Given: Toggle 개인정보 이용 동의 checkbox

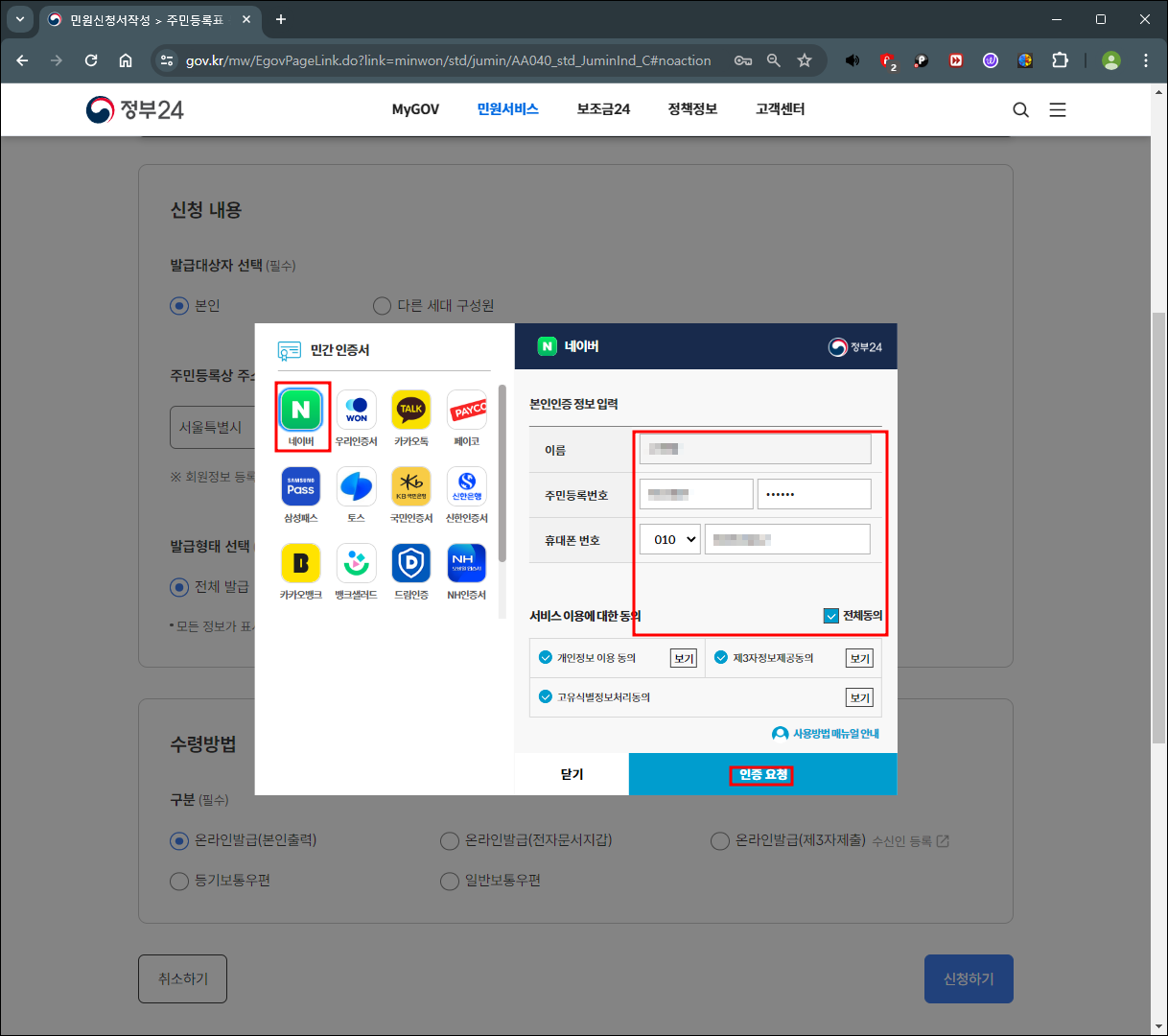Looking at the screenshot, I should click(546, 657).
